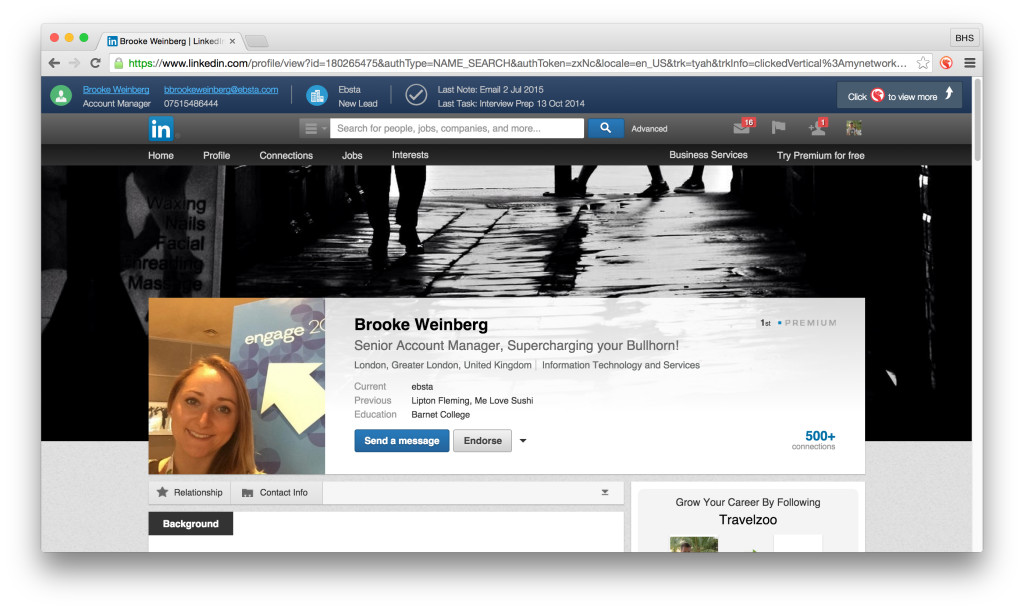1024x611 pixels.
Task: Open the Connections menu item
Action: tap(286, 156)
